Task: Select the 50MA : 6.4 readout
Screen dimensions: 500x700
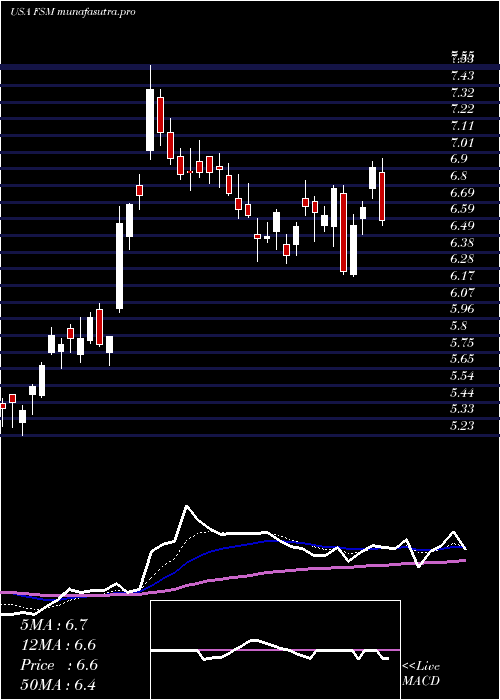Action: pyautogui.click(x=58, y=685)
